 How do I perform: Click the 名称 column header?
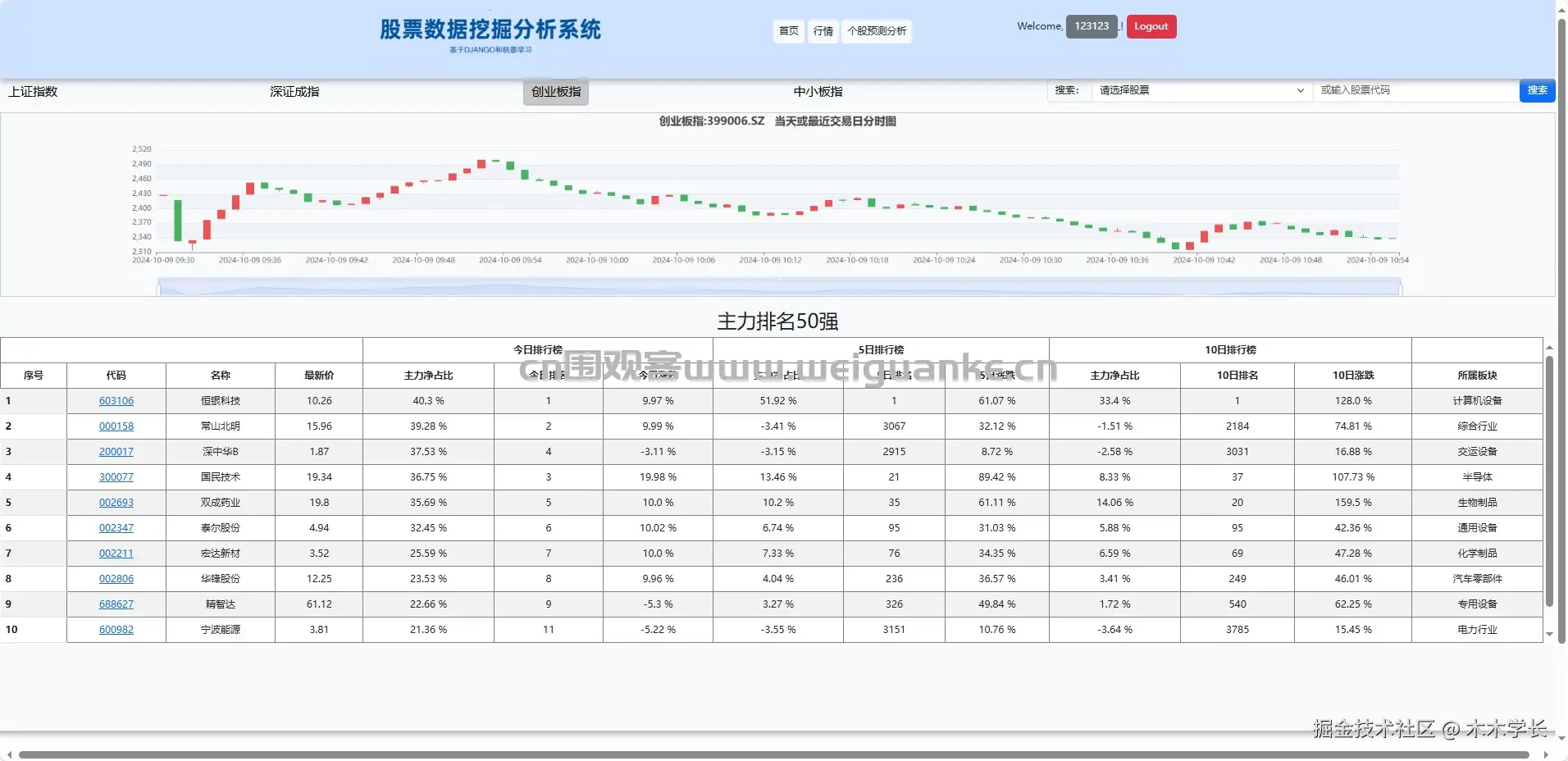(221, 376)
